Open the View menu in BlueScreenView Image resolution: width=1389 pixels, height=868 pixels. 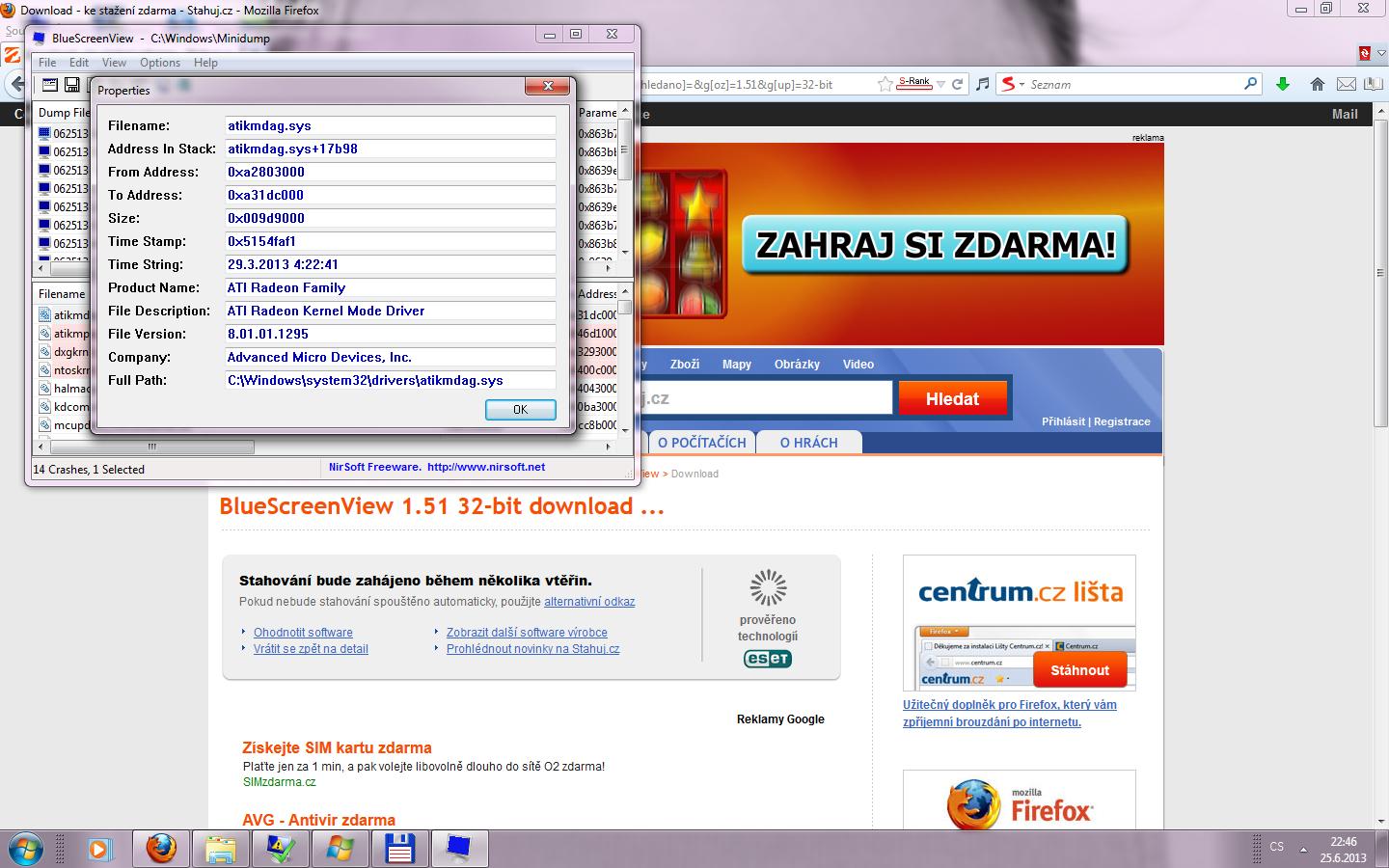pos(114,63)
